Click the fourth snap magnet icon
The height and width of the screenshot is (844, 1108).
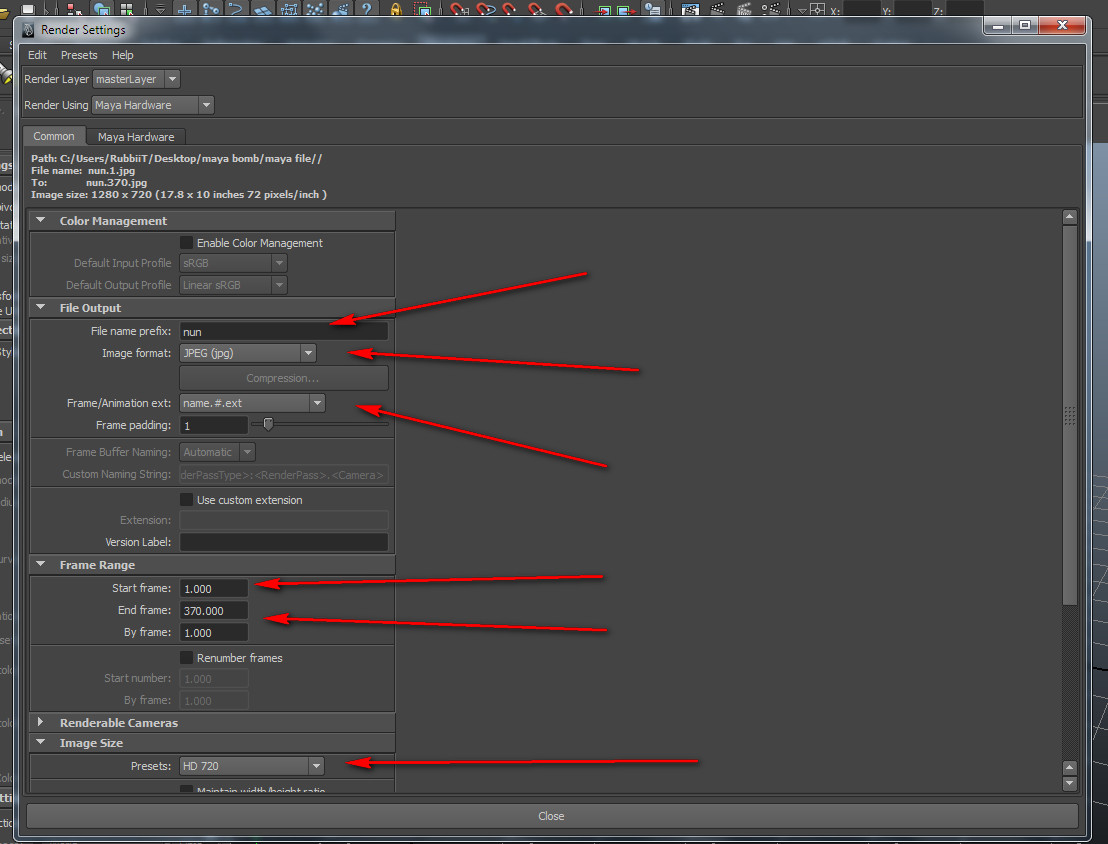click(x=537, y=8)
